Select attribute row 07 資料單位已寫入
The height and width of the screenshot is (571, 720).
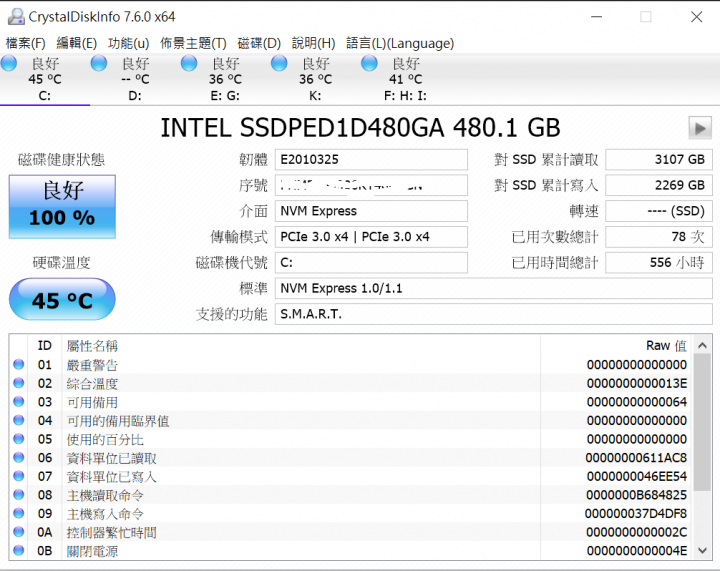pos(351,476)
